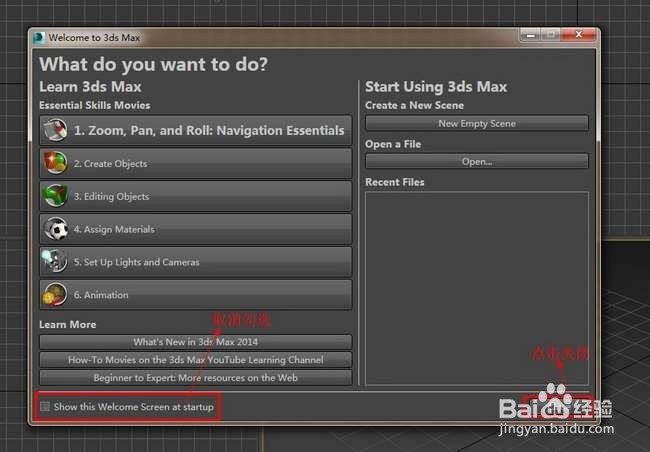Click the Animation movie icon
Image resolution: width=650 pixels, height=452 pixels.
tap(55, 294)
